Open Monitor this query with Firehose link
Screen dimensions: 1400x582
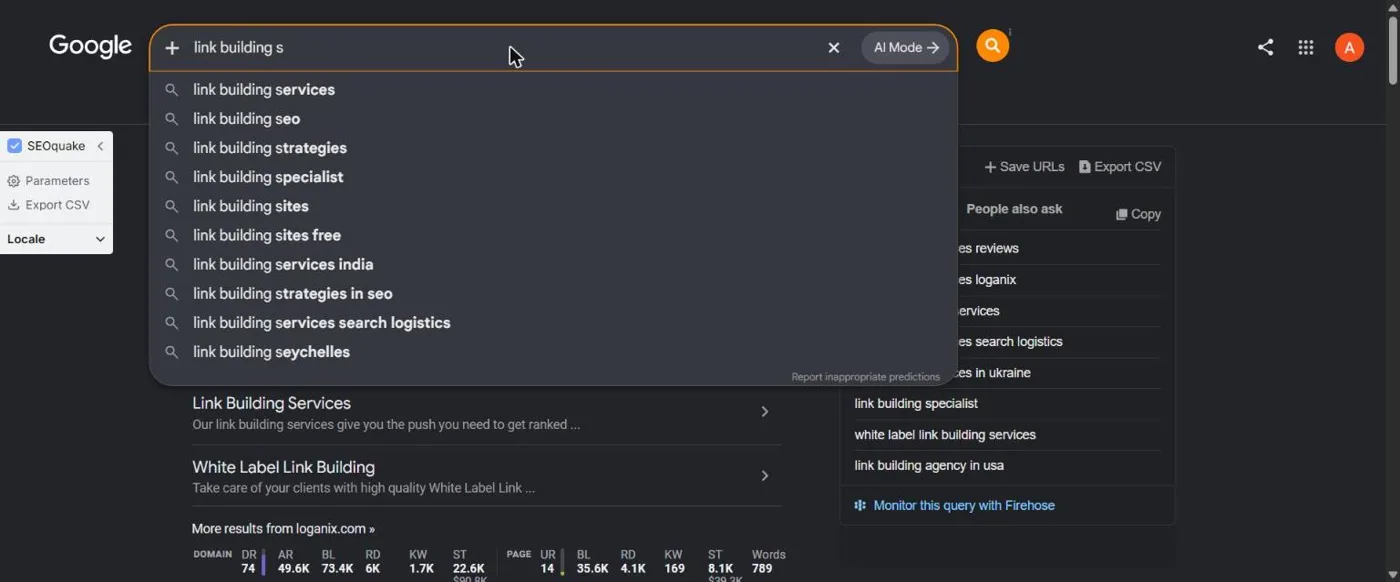(x=964, y=505)
